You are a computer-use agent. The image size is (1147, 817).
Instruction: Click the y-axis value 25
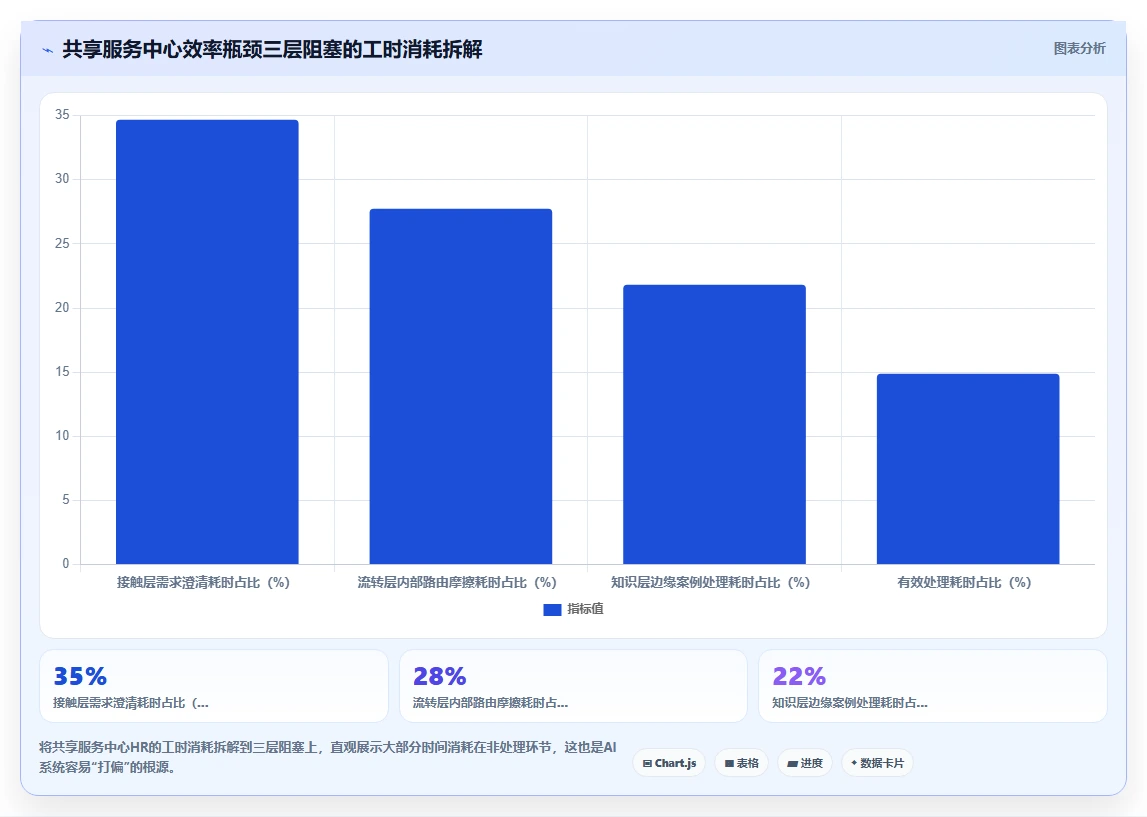pos(62,243)
